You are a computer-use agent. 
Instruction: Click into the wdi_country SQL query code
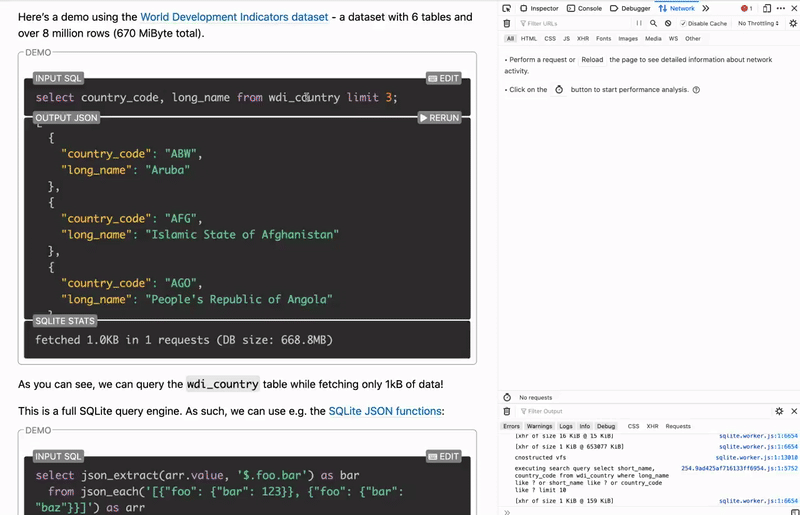216,97
